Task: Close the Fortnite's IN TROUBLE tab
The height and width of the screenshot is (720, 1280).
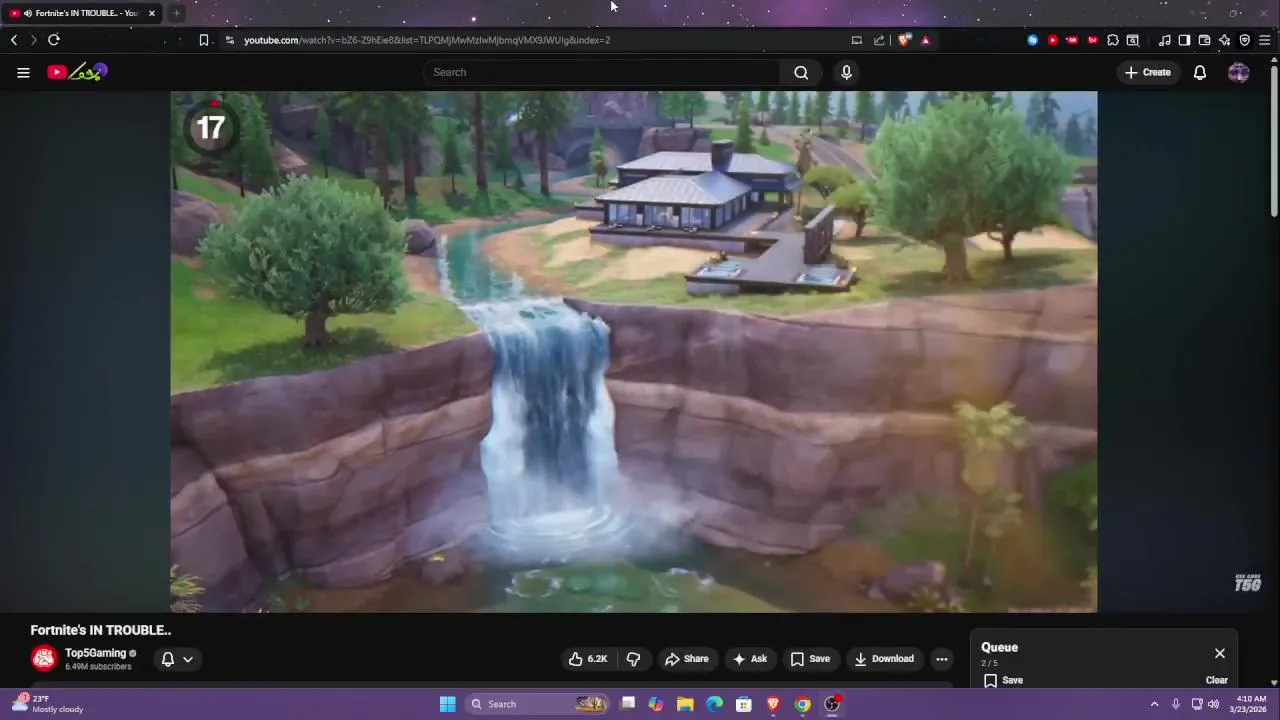Action: [x=152, y=13]
